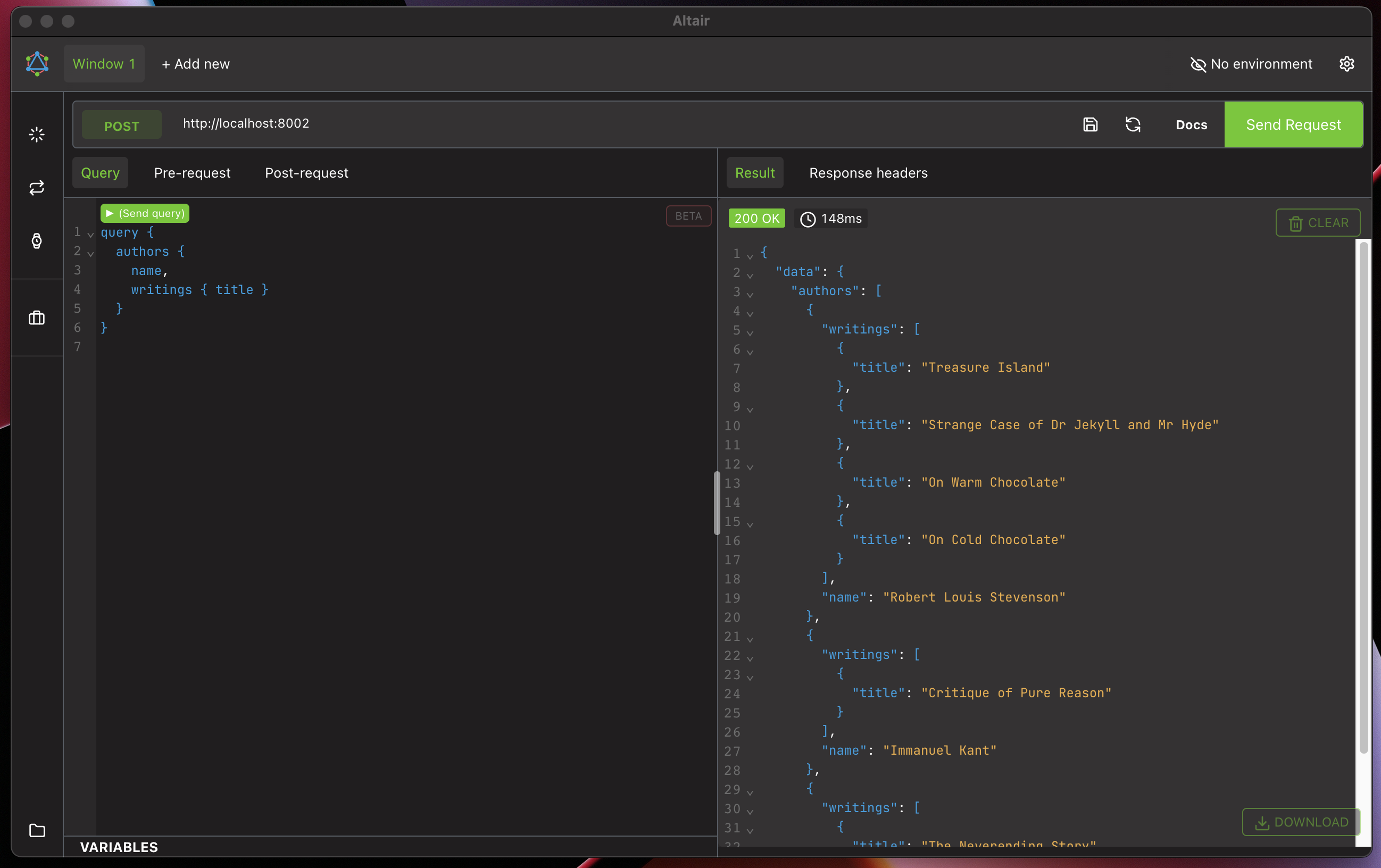Screen dimensions: 1381x868
Task: Click the CLEAR result button
Action: 1317,222
